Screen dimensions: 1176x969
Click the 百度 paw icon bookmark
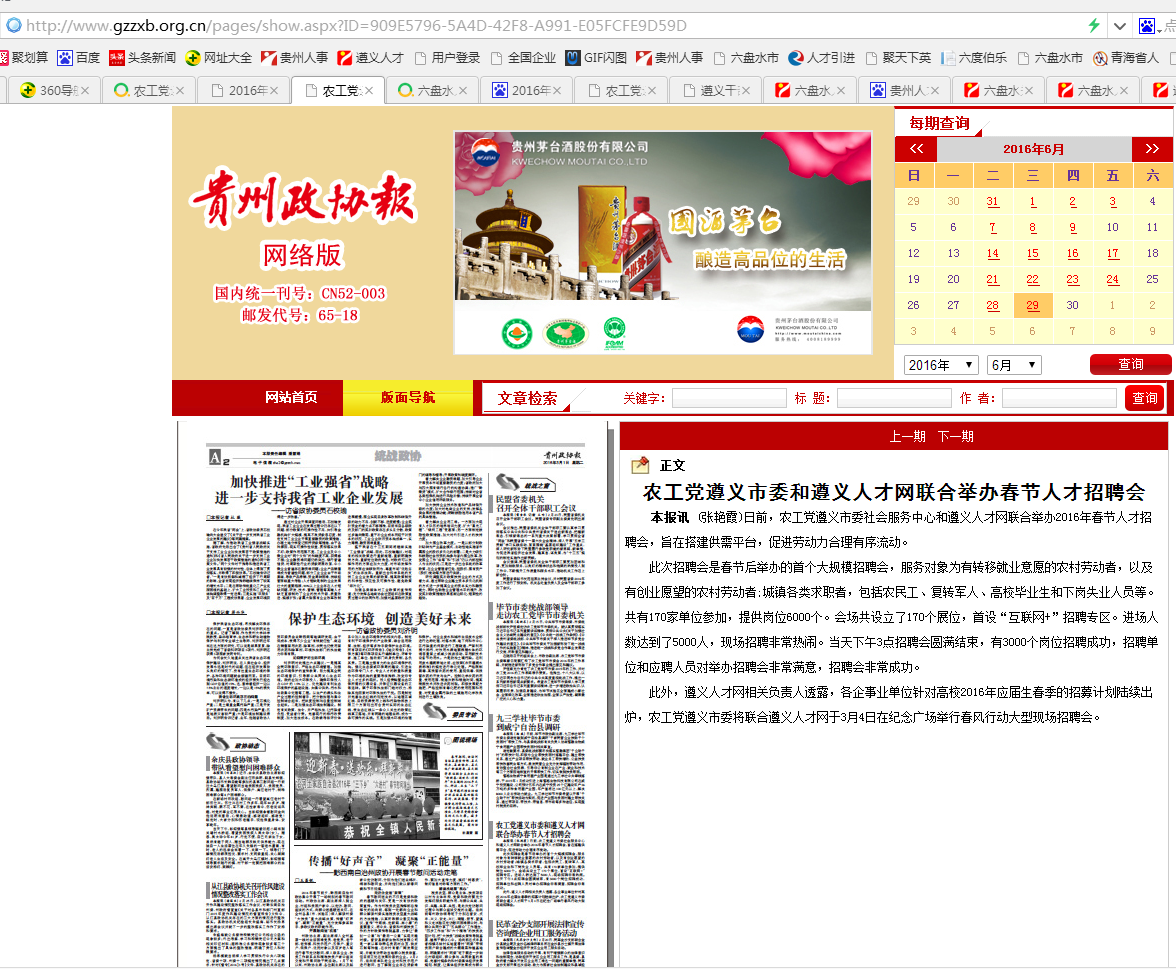click(65, 58)
